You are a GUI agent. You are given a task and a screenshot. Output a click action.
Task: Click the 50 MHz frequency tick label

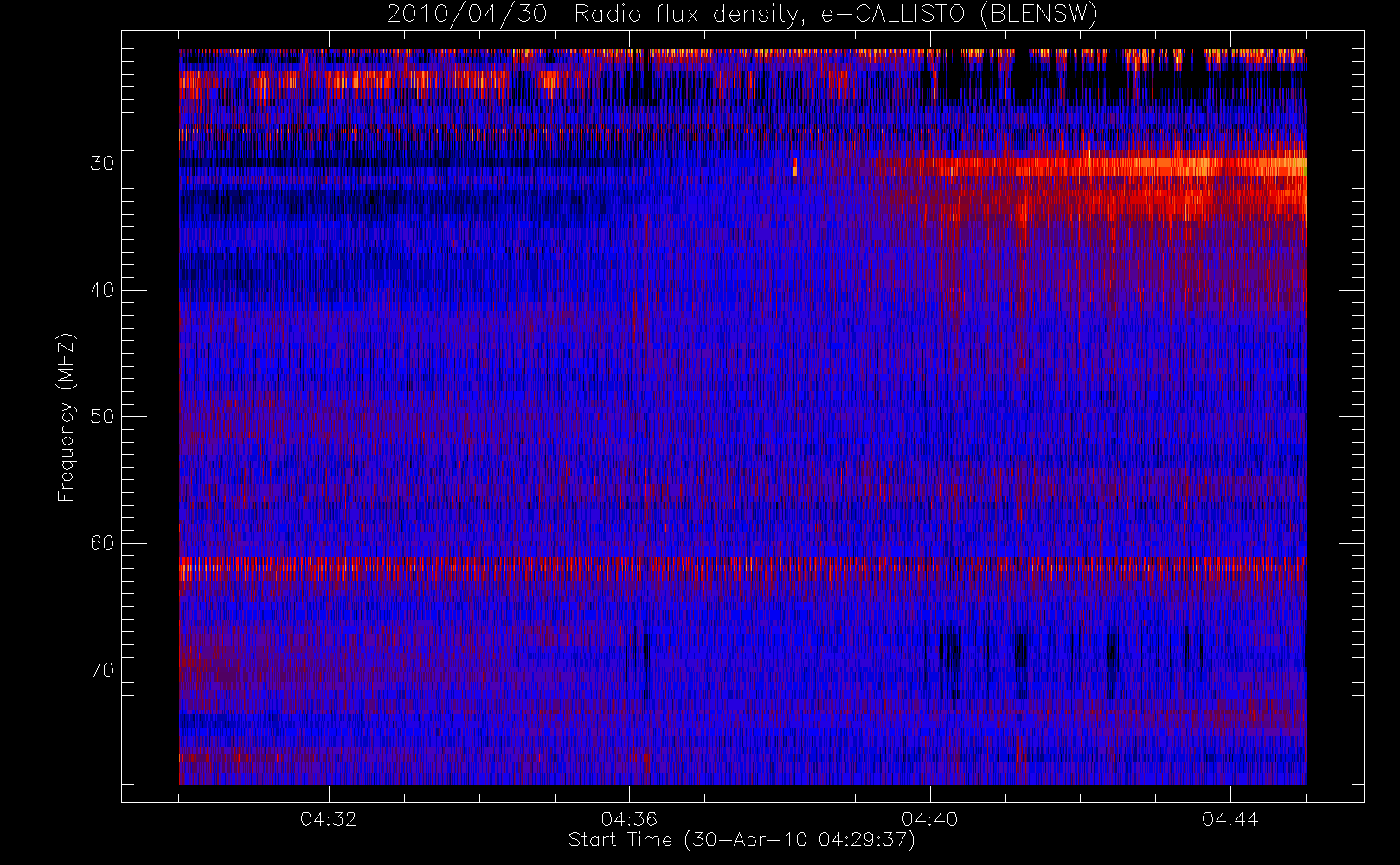click(x=102, y=417)
